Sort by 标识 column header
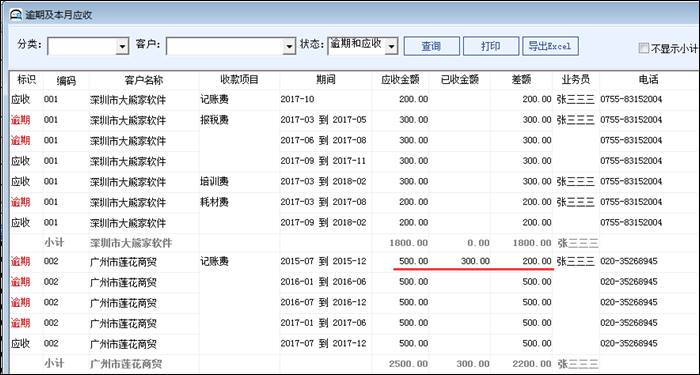The width and height of the screenshot is (700, 375). tap(26, 80)
